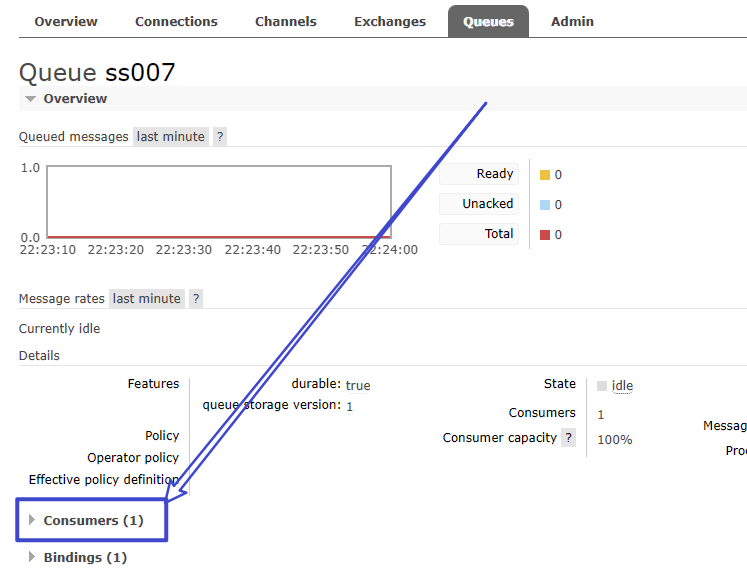Click the gray idle state indicator square
This screenshot has height=586, width=747.
pos(602,386)
